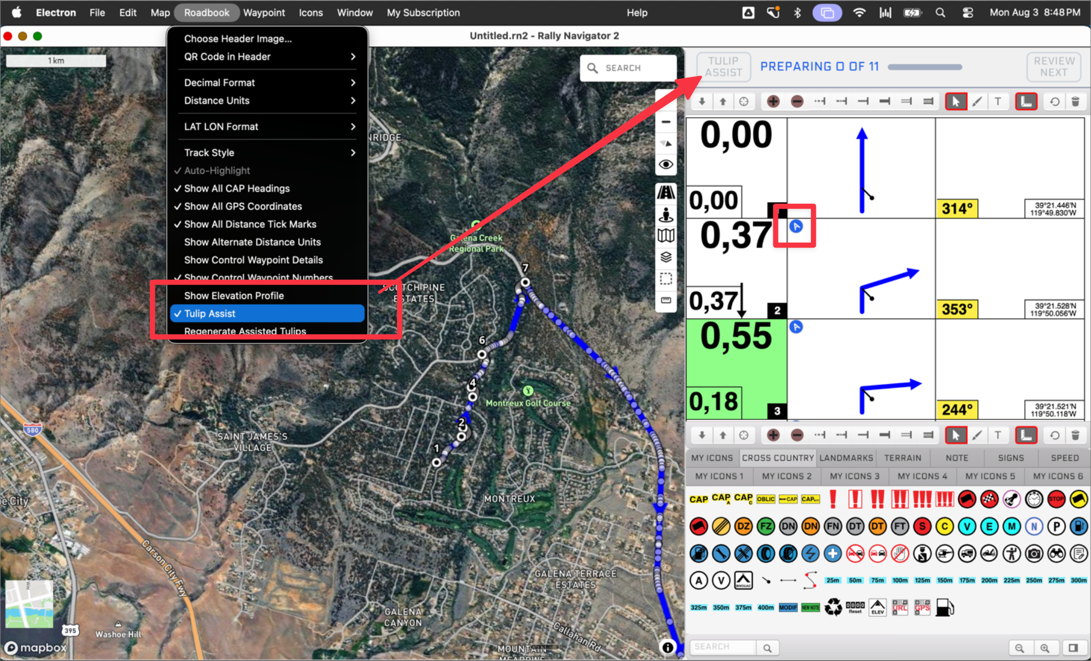Click the icon palette SEARCH field at bottom
Image resolution: width=1091 pixels, height=661 pixels.
(x=724, y=647)
